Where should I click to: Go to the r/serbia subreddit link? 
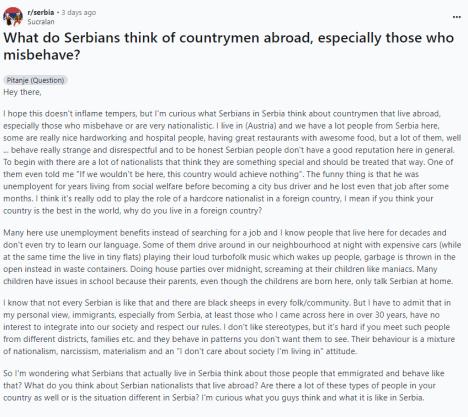point(41,12)
